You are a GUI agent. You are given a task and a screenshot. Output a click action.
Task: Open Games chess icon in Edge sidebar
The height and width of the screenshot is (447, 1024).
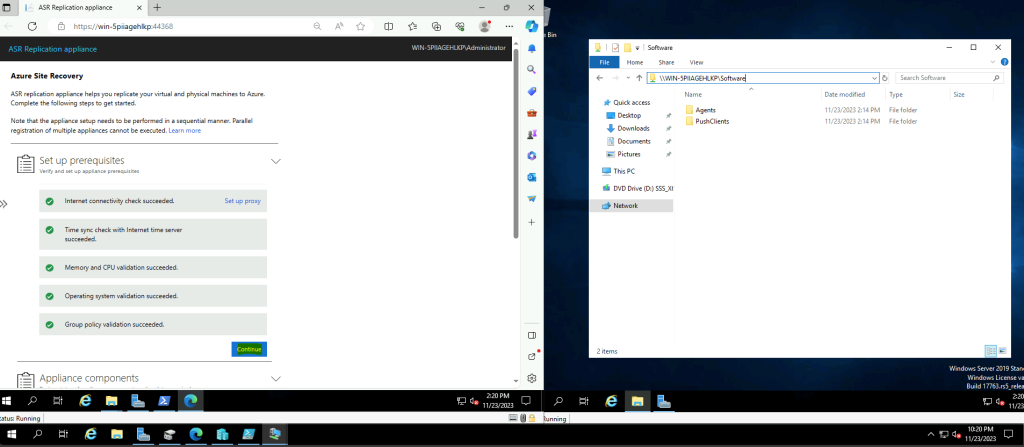click(x=532, y=134)
